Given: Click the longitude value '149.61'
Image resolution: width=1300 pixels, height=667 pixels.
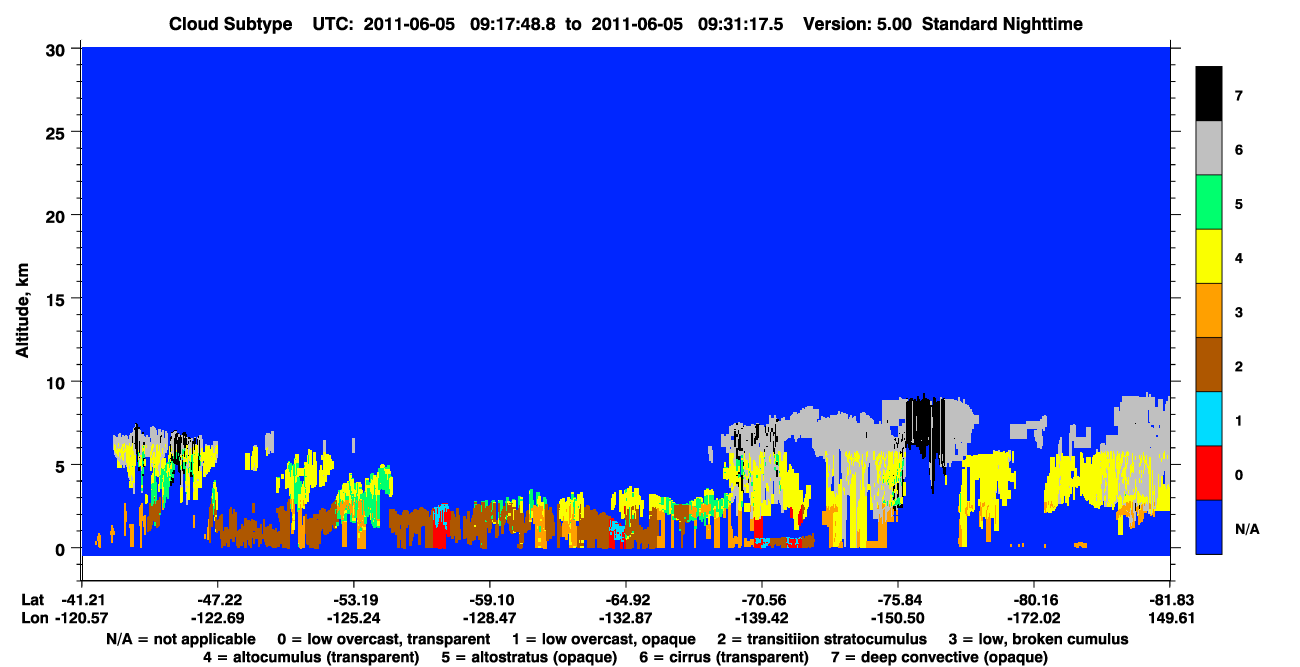Looking at the screenshot, I should tap(1170, 618).
